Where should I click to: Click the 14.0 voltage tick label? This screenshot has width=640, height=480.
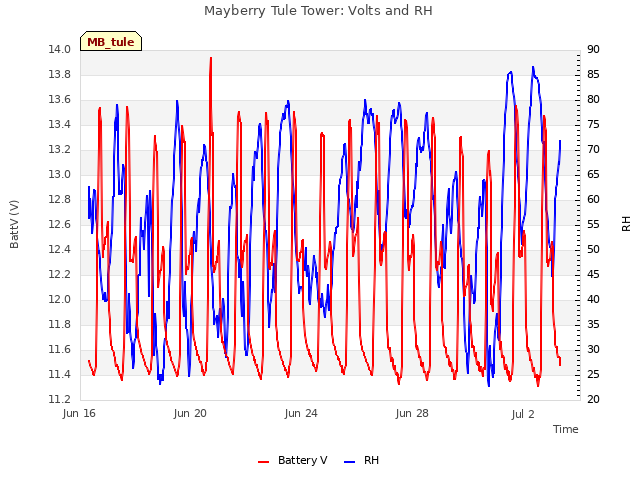point(60,50)
